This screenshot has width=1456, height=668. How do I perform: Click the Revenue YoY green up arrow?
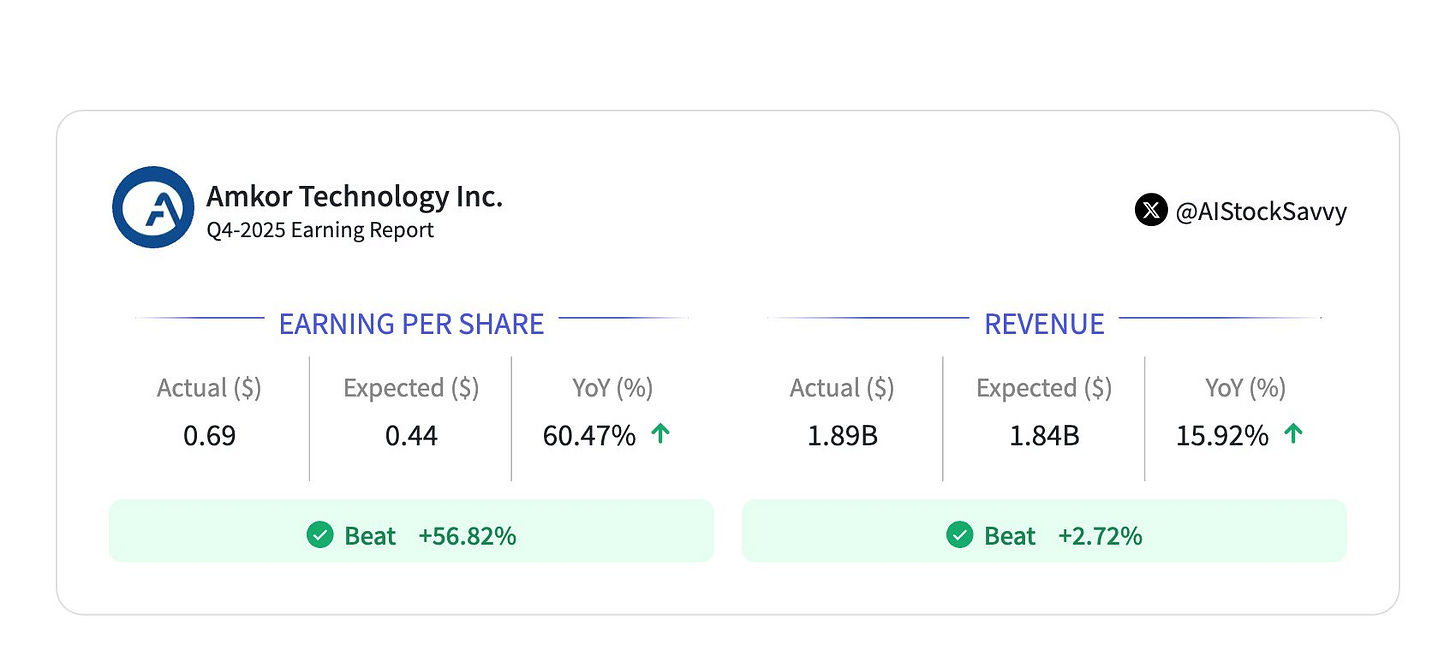pos(1293,434)
